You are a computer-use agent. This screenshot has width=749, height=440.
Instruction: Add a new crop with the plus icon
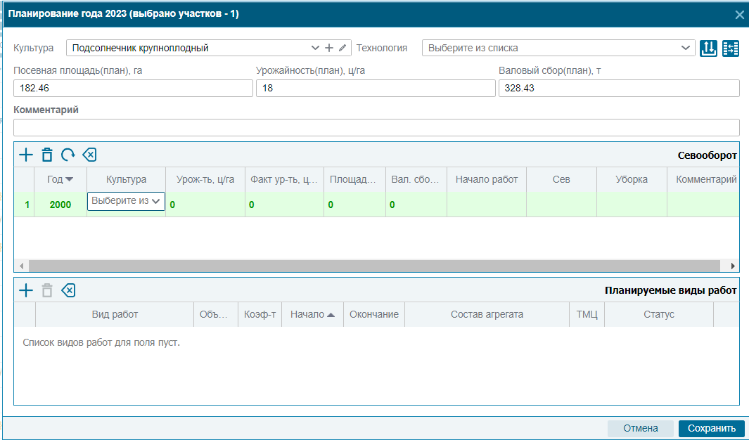pyautogui.click(x=329, y=48)
